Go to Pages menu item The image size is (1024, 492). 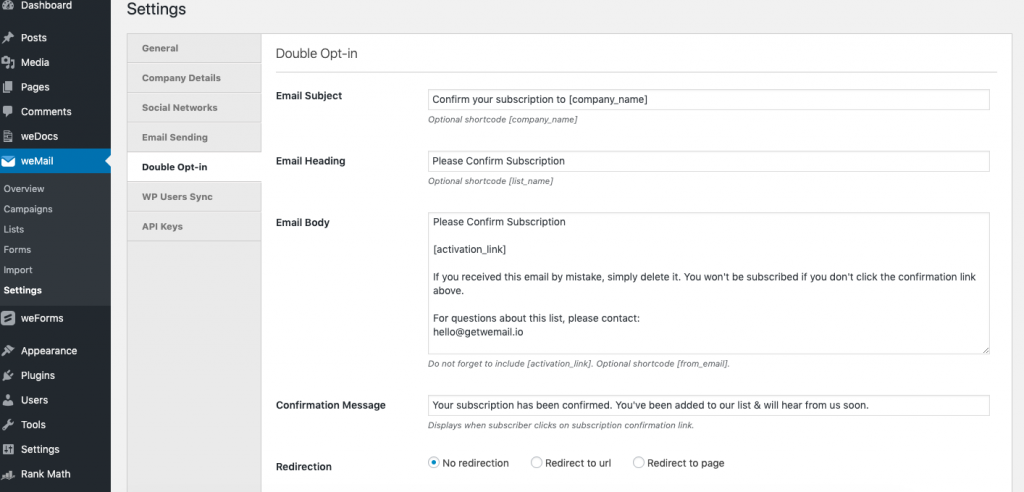pos(35,87)
